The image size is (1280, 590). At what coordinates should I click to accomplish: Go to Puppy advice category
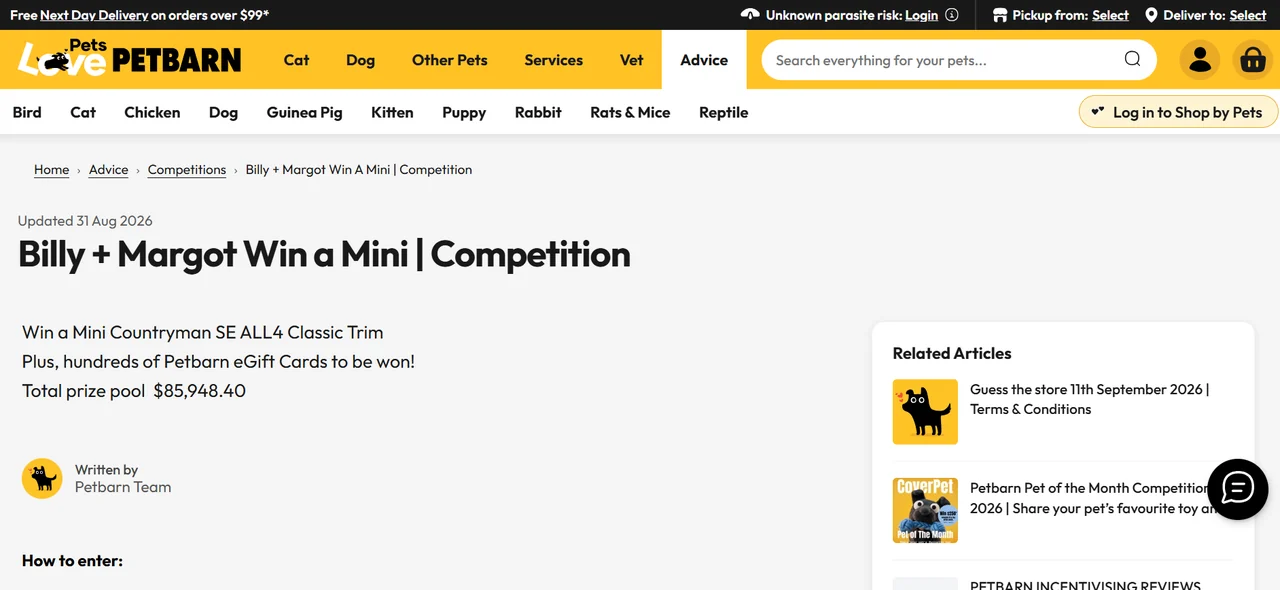464,112
